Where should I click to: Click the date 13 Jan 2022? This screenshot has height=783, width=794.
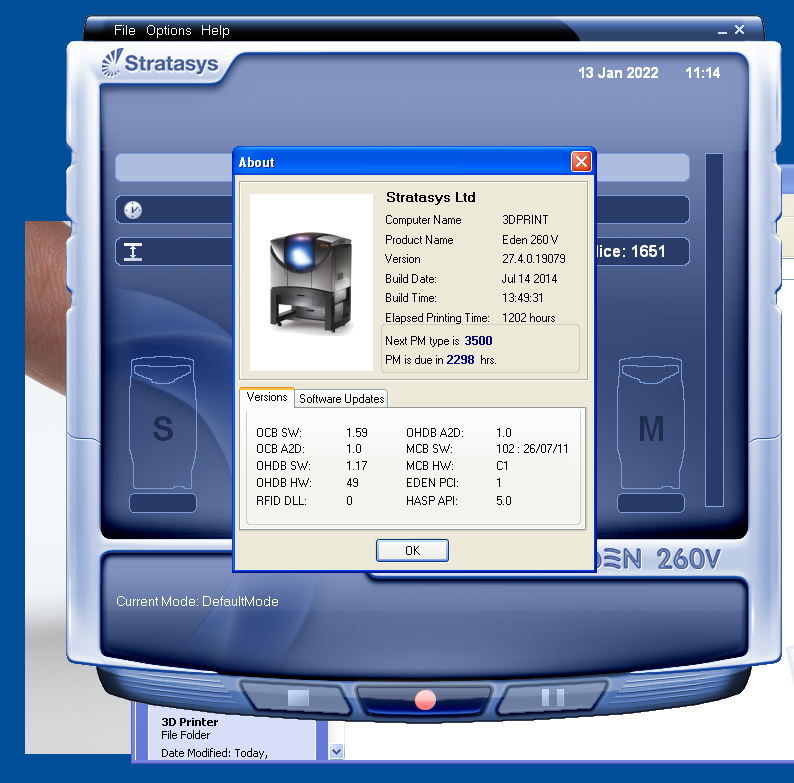tap(618, 73)
